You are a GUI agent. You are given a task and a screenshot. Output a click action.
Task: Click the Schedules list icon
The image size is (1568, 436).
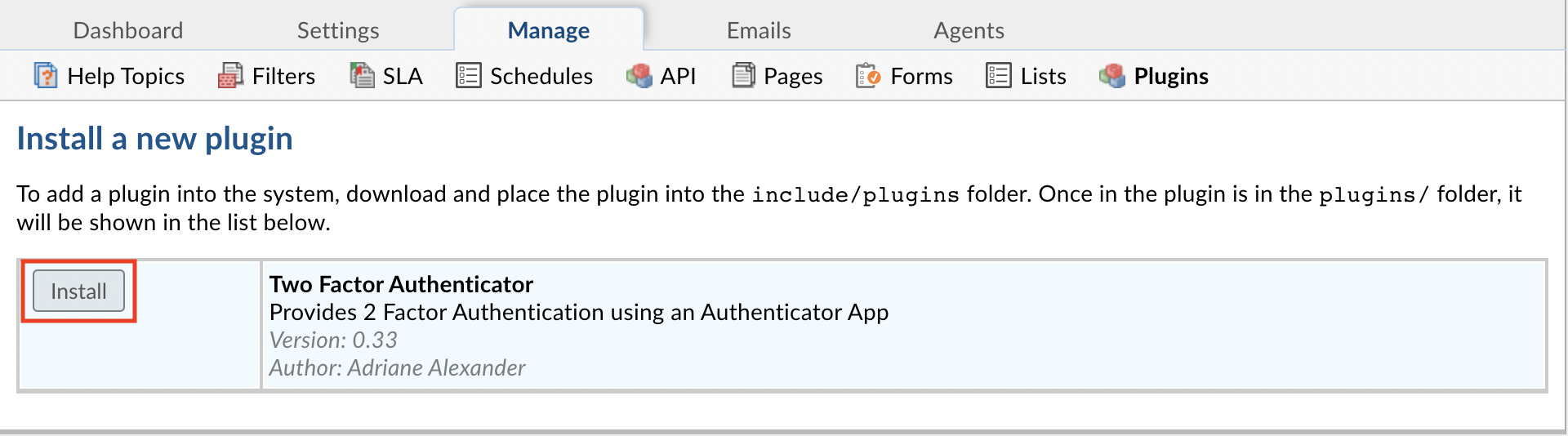tap(468, 75)
